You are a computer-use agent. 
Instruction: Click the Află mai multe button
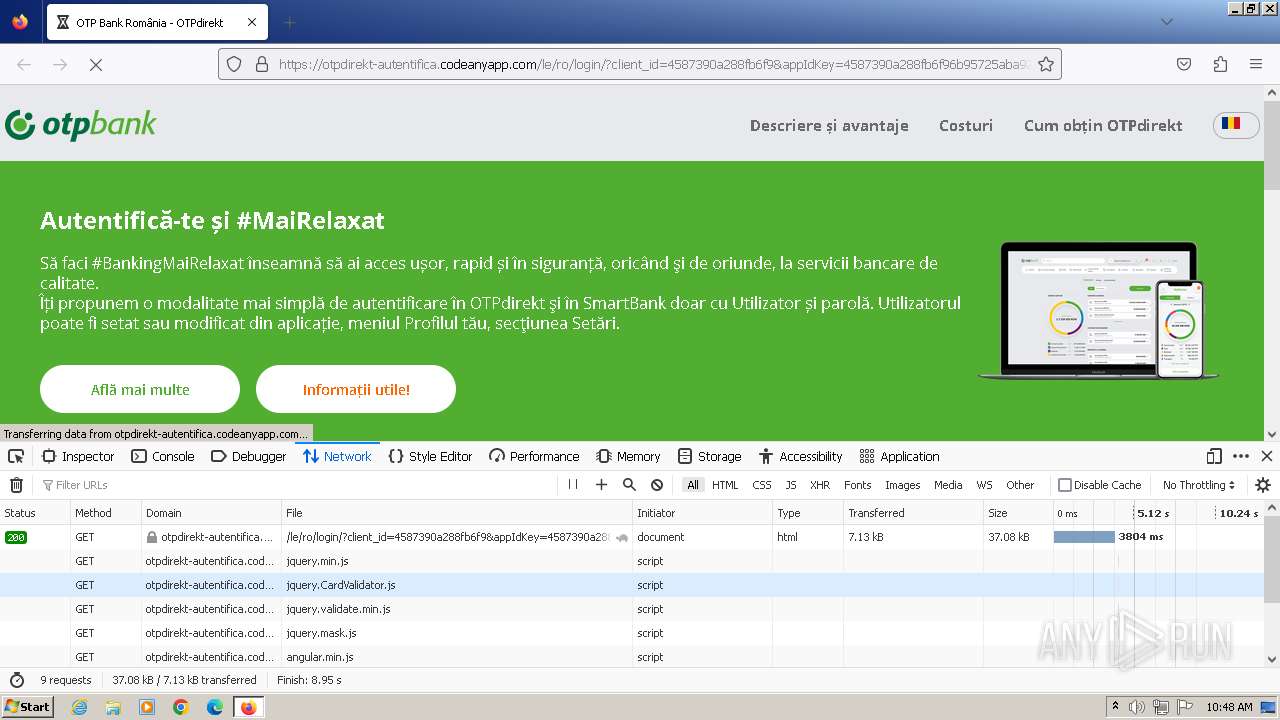140,389
